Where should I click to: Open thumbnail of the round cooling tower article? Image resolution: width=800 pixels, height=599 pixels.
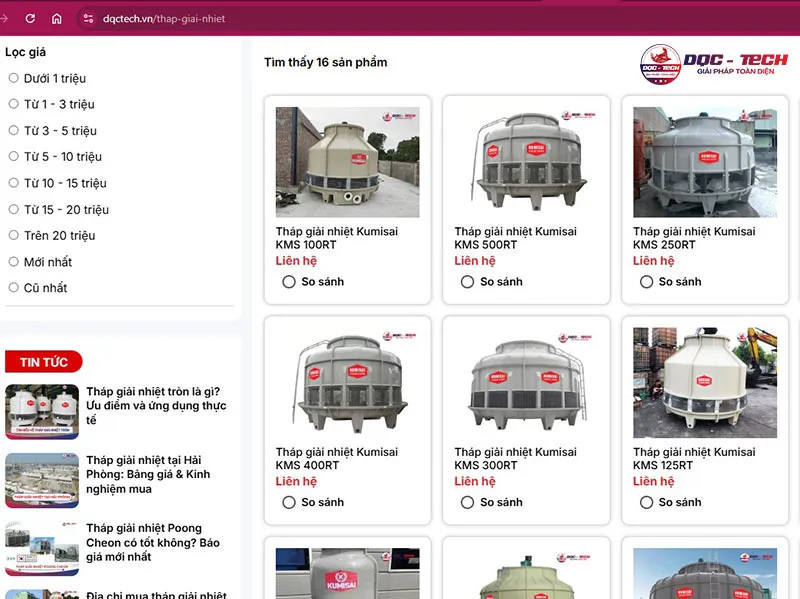point(42,412)
